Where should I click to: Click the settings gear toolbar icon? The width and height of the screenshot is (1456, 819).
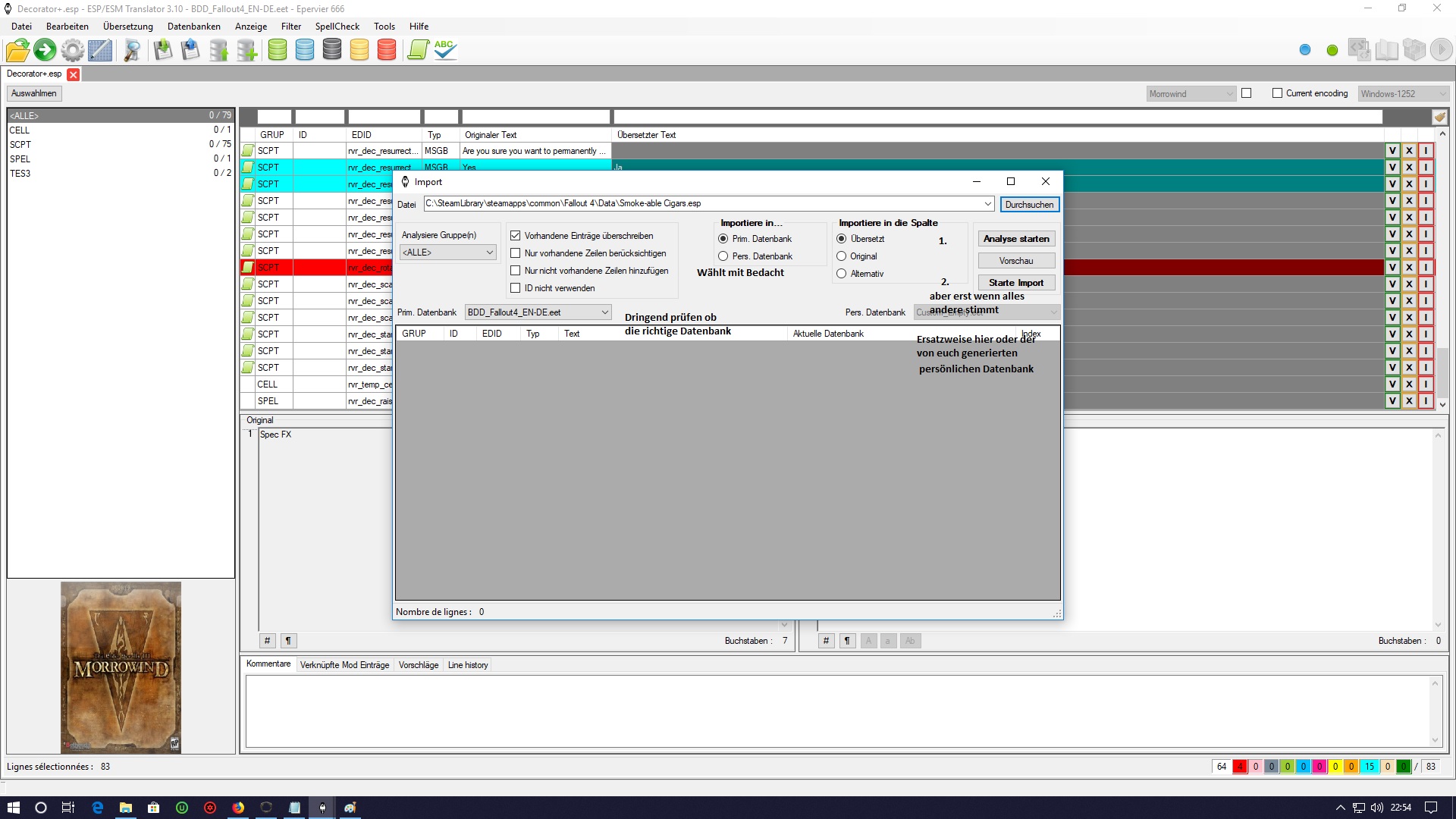tap(73, 51)
